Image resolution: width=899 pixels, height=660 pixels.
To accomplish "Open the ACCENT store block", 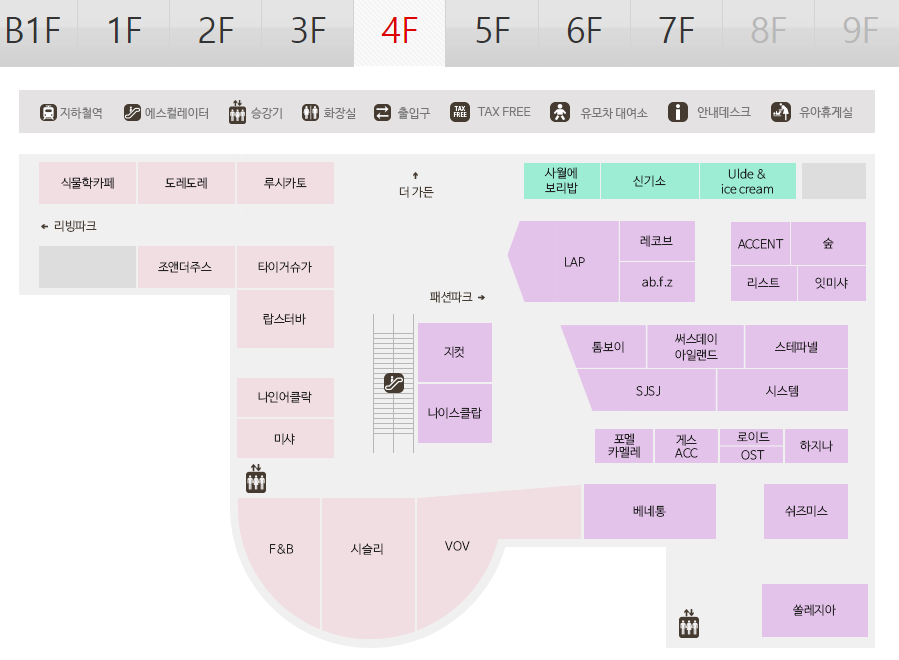I will tap(760, 244).
